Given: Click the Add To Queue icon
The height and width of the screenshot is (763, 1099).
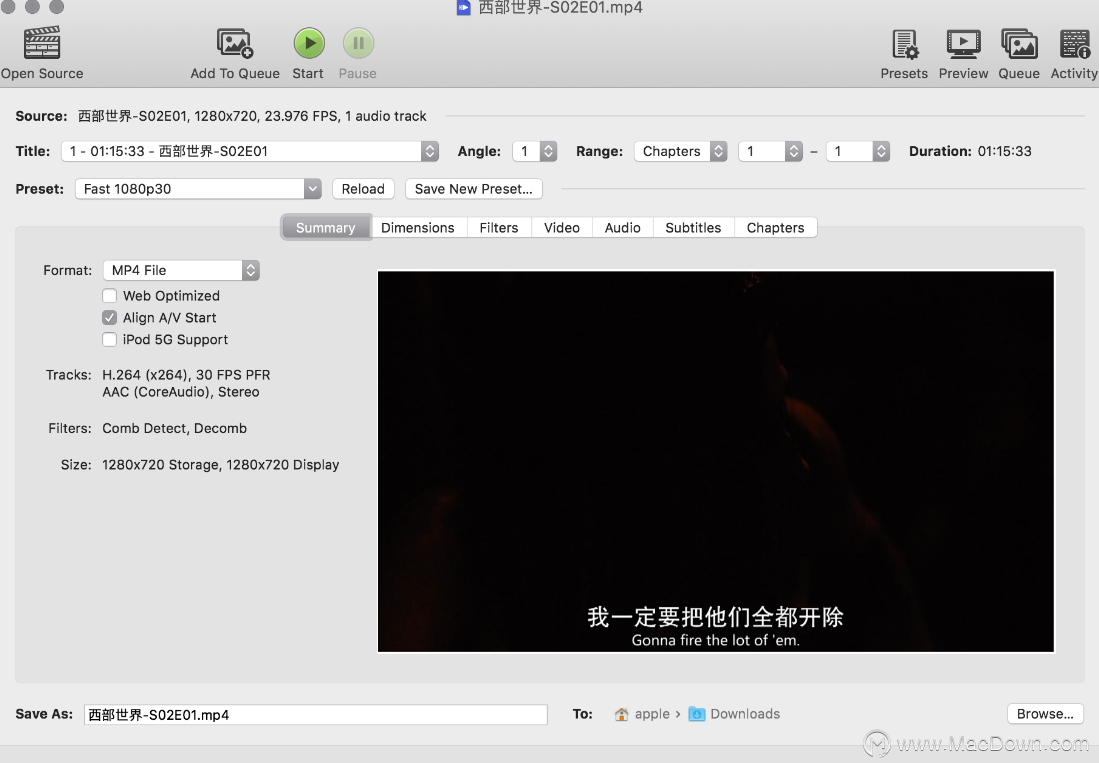Looking at the screenshot, I should click(235, 43).
